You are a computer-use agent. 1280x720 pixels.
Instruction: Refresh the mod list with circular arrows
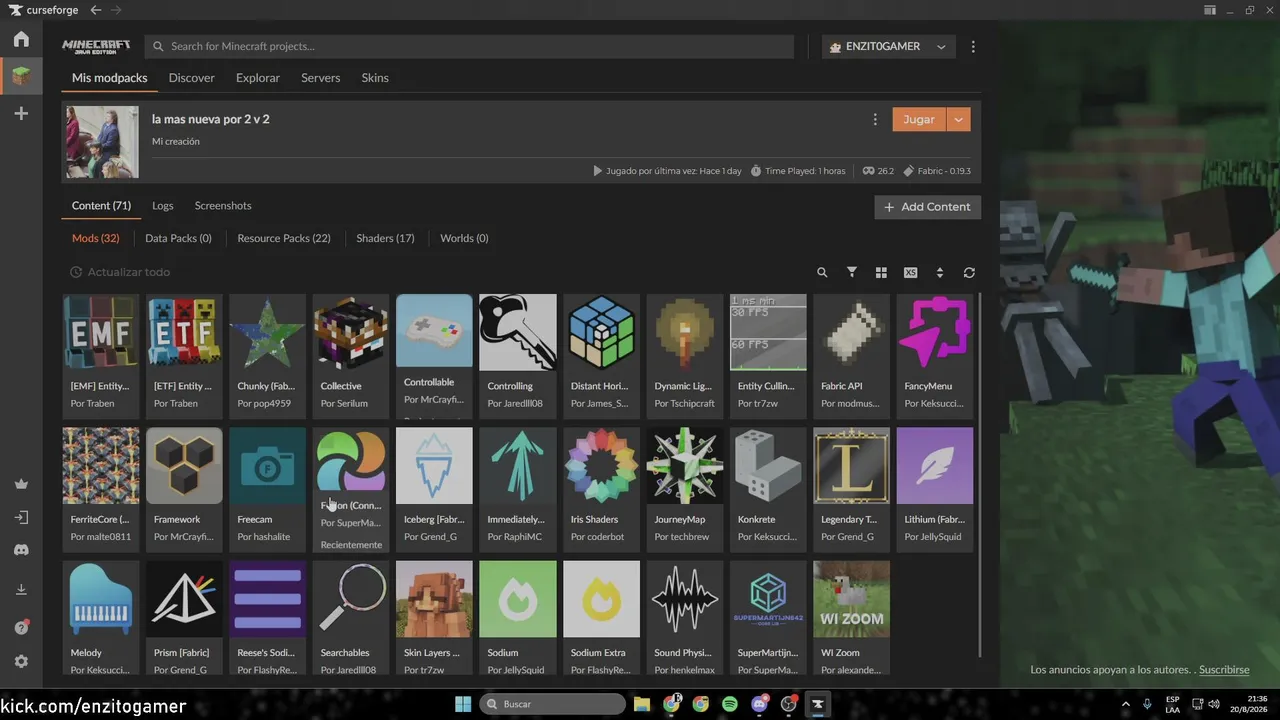click(969, 273)
